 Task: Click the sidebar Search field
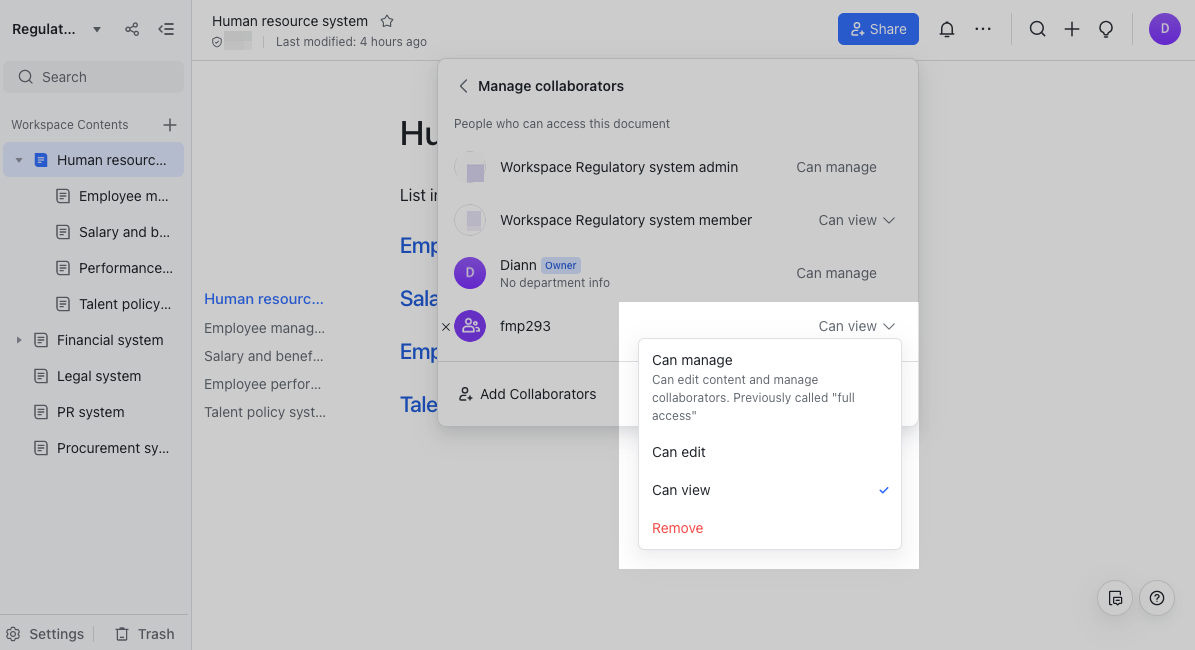tap(94, 77)
